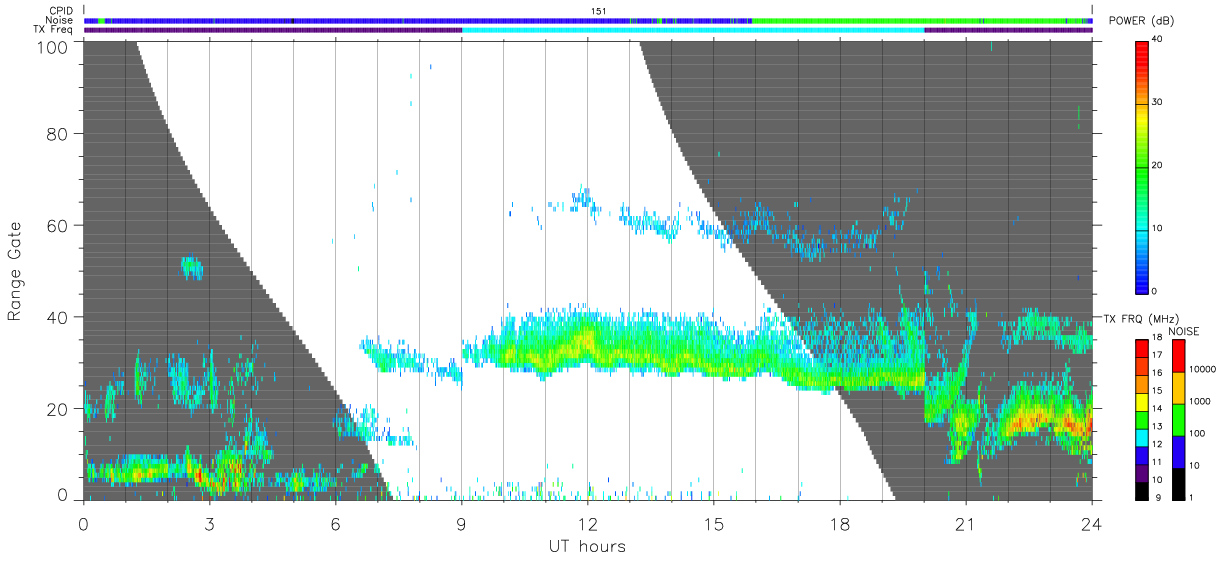Click the "3" tick label on UT hours axis
This screenshot has width=1228, height=567.
pos(209,524)
